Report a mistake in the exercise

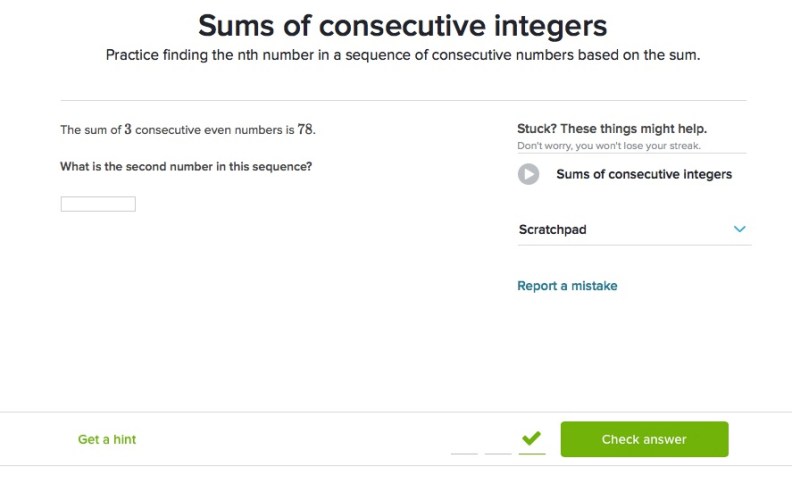point(567,286)
